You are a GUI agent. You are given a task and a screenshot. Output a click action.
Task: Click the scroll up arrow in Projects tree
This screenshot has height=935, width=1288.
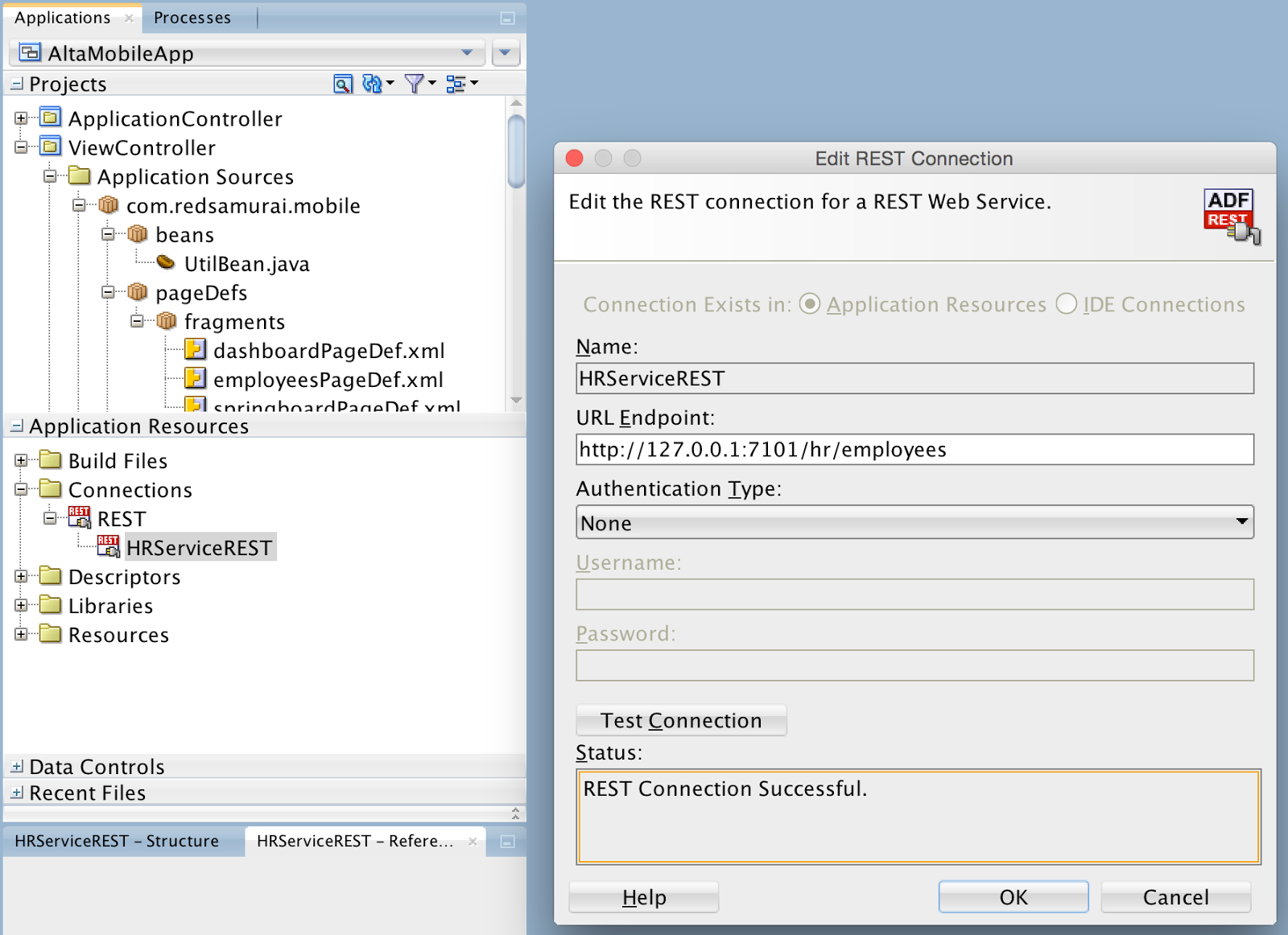click(x=516, y=103)
